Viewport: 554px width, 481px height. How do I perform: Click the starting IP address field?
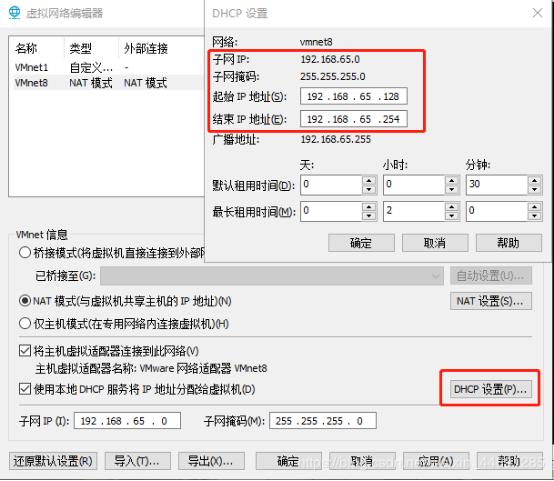click(x=354, y=96)
